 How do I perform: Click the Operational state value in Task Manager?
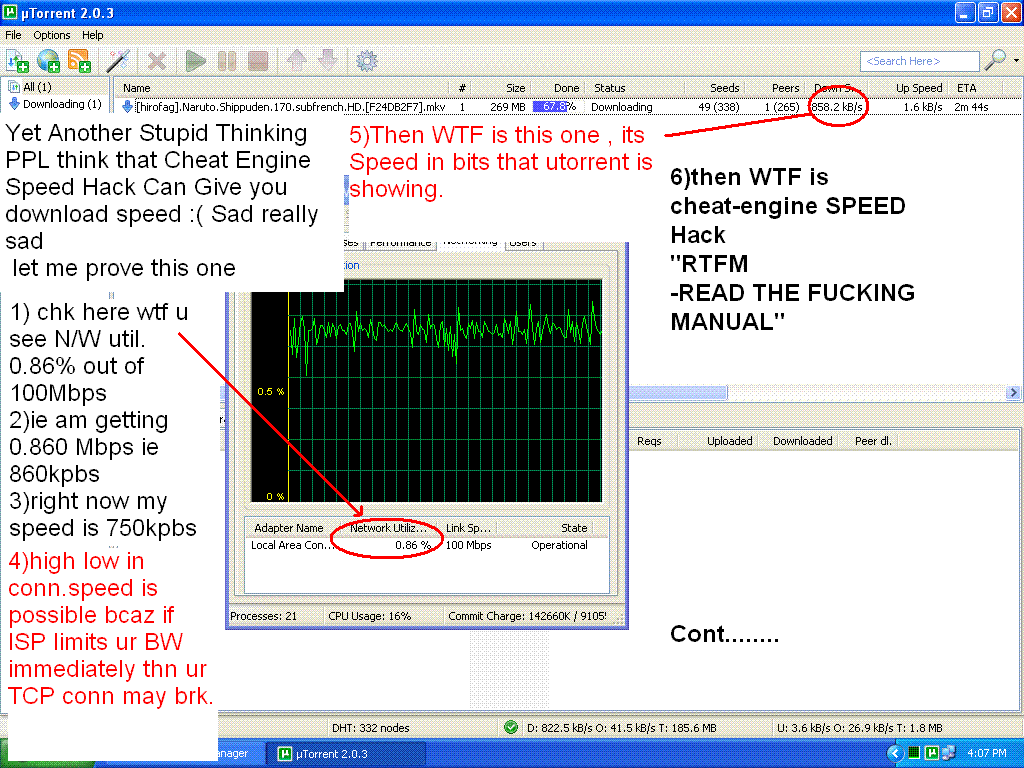[x=559, y=545]
